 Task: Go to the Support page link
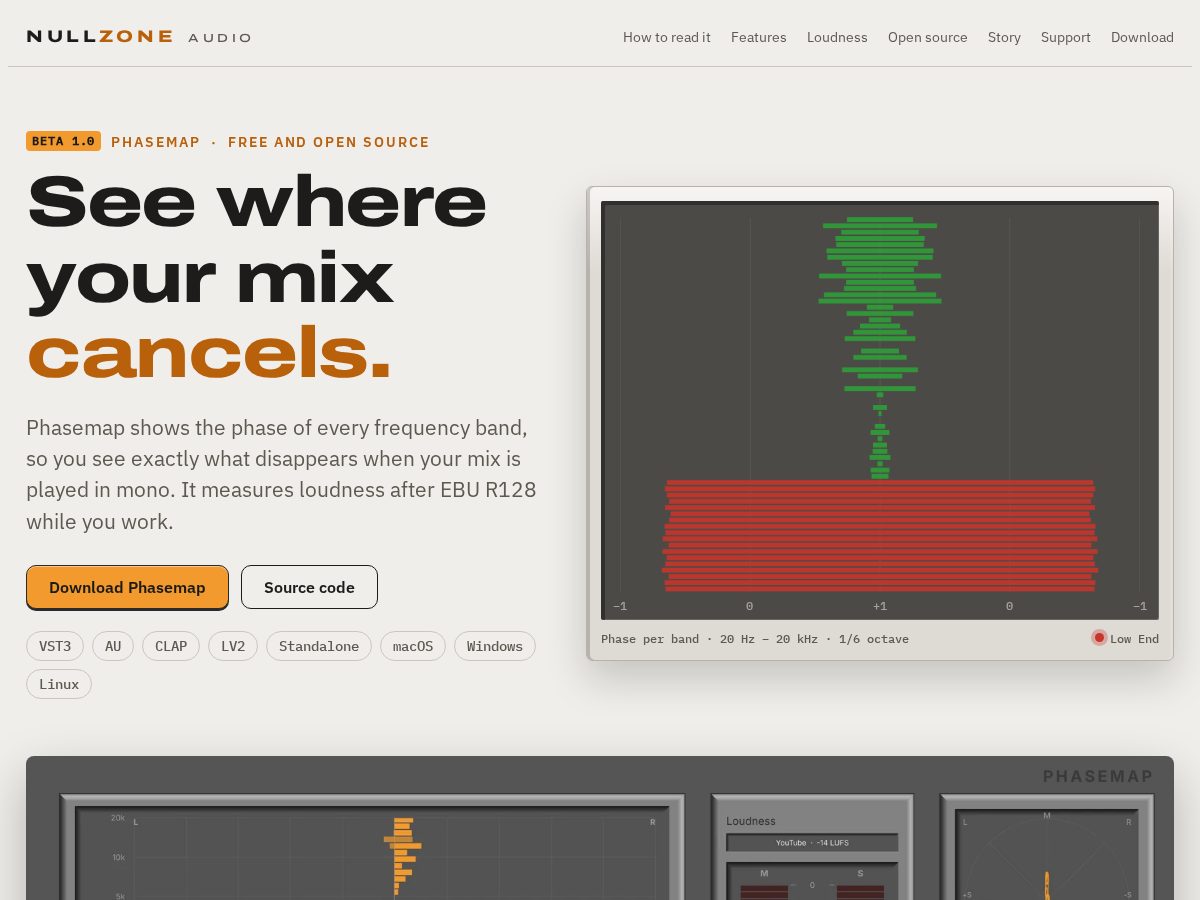[1066, 37]
